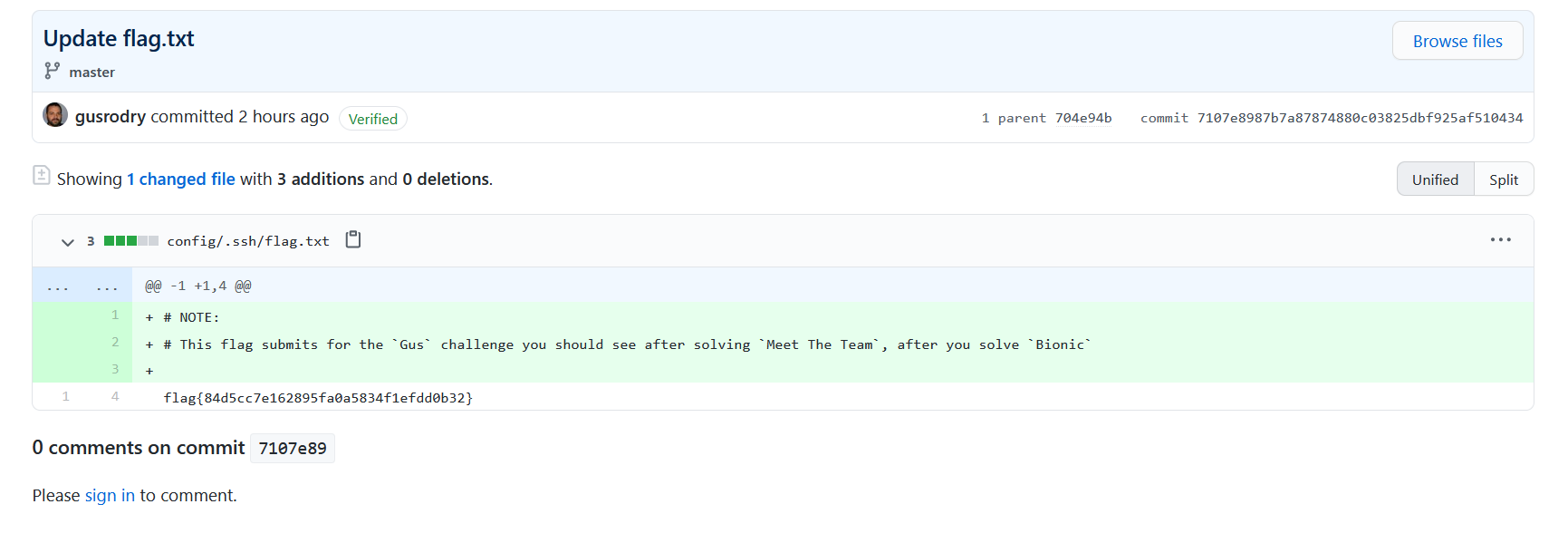Click new line number 4
Viewport: 1568px width, 543px height.
pos(115,396)
